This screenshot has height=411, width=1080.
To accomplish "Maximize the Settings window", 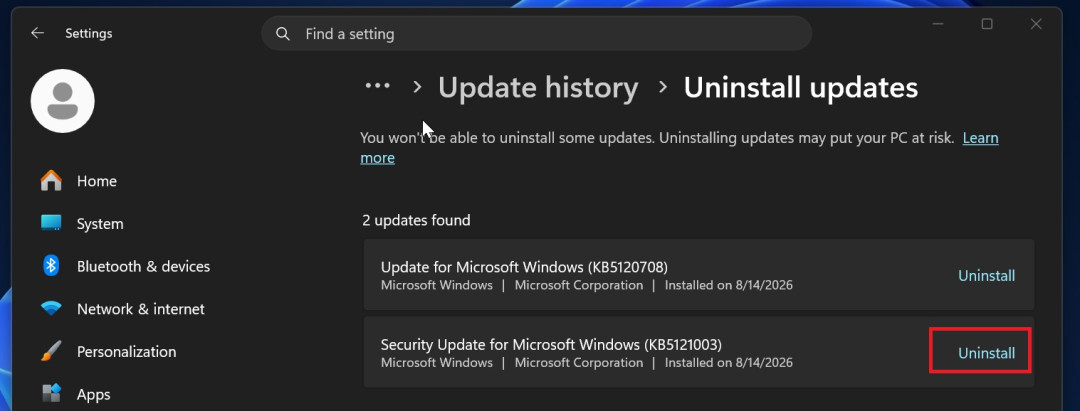I will click(987, 24).
